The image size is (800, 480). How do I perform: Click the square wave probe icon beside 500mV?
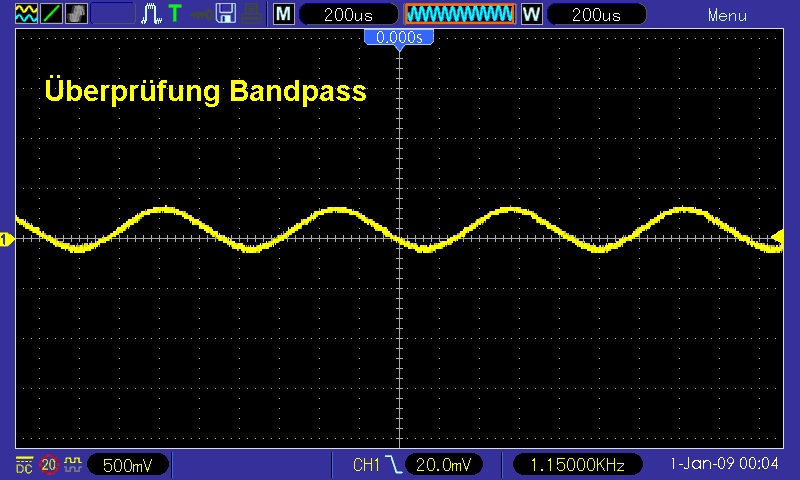73,464
